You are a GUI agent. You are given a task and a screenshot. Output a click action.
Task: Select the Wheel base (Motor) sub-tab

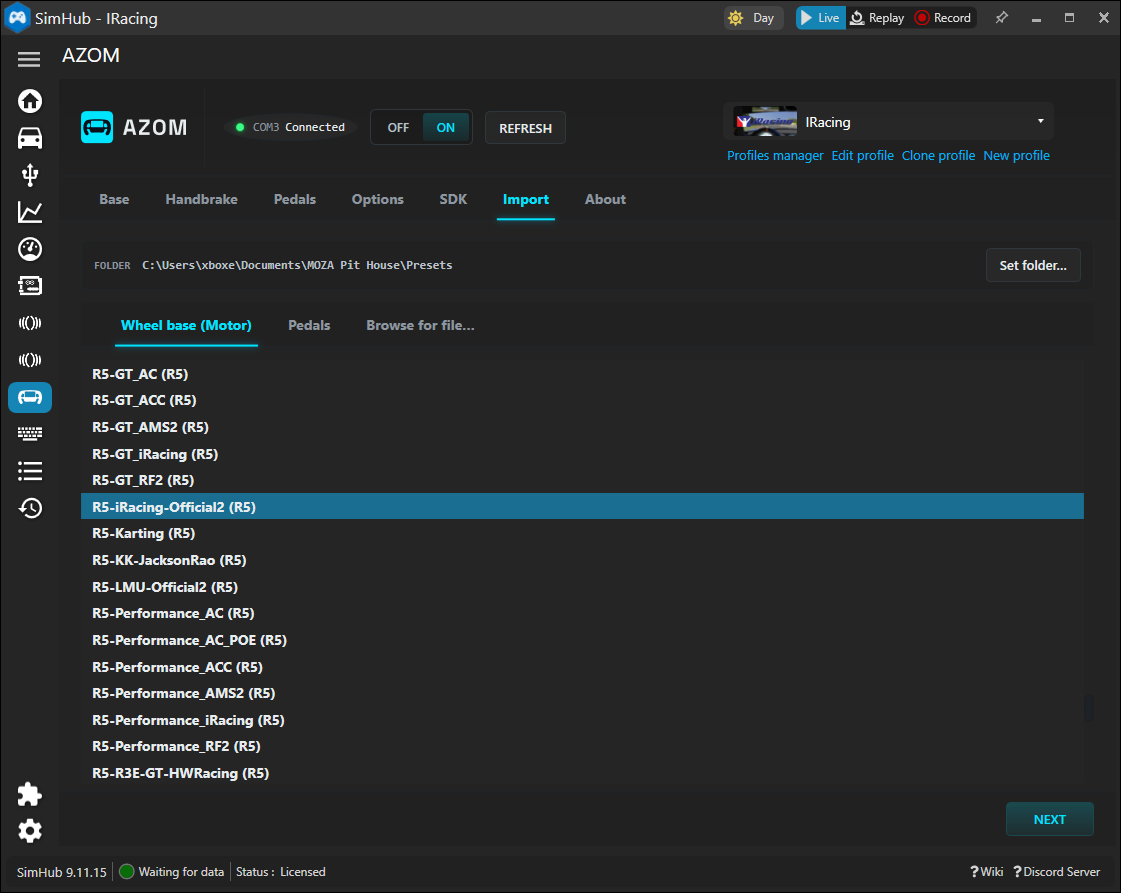[x=186, y=326]
